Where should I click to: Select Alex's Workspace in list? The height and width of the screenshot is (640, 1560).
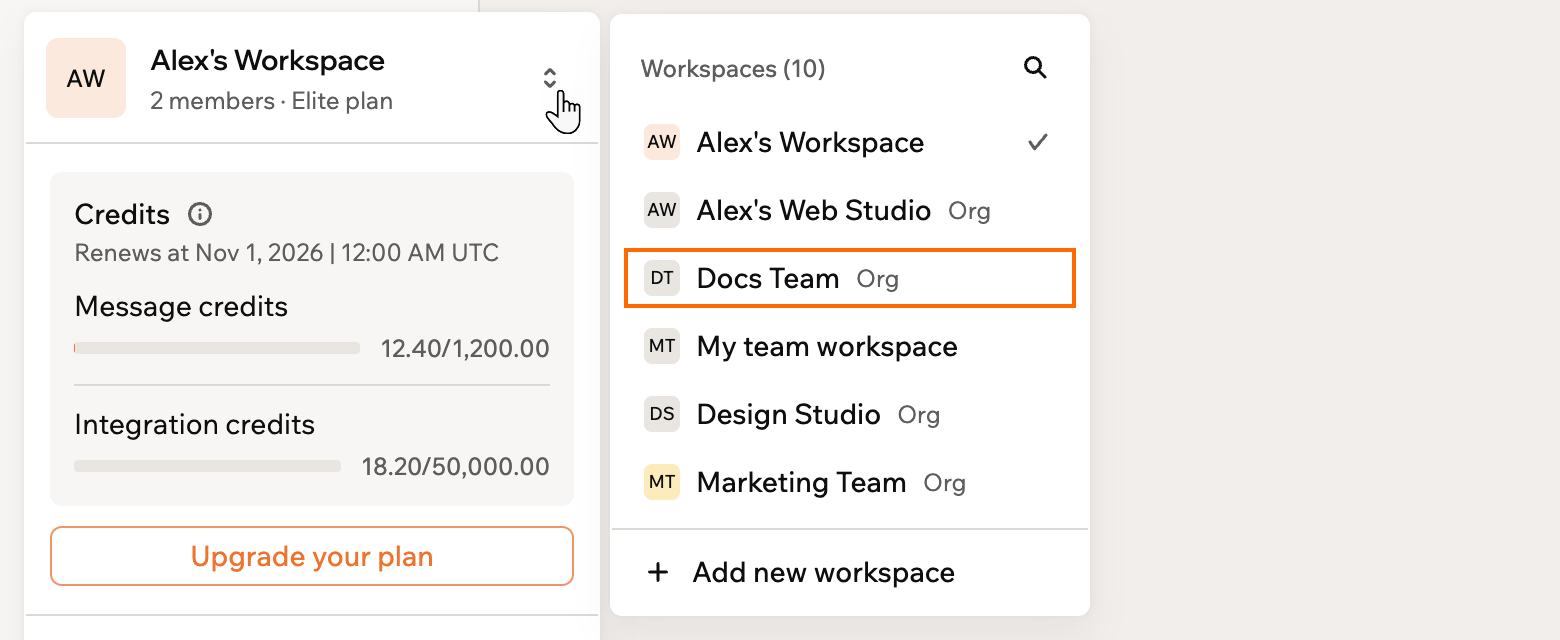click(850, 143)
